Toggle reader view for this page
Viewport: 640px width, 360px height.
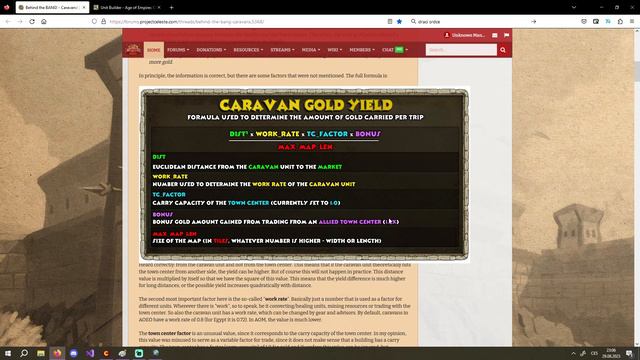click(x=390, y=21)
